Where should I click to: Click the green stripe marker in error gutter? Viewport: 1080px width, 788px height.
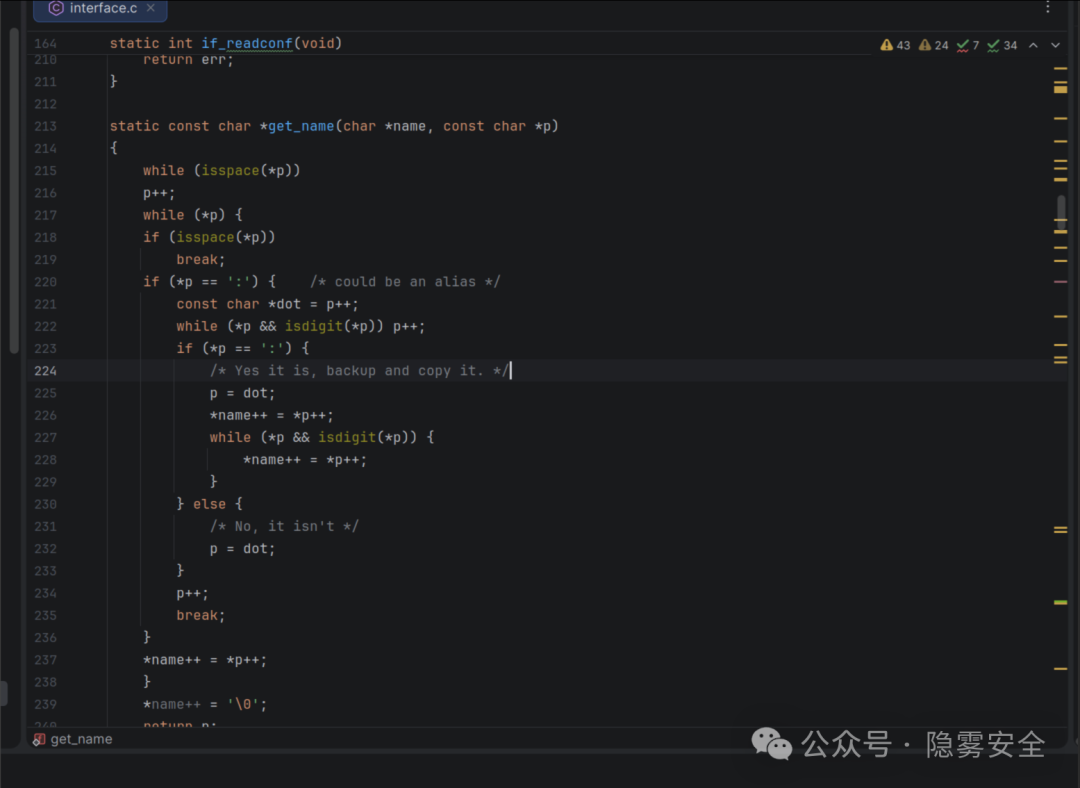1060,602
